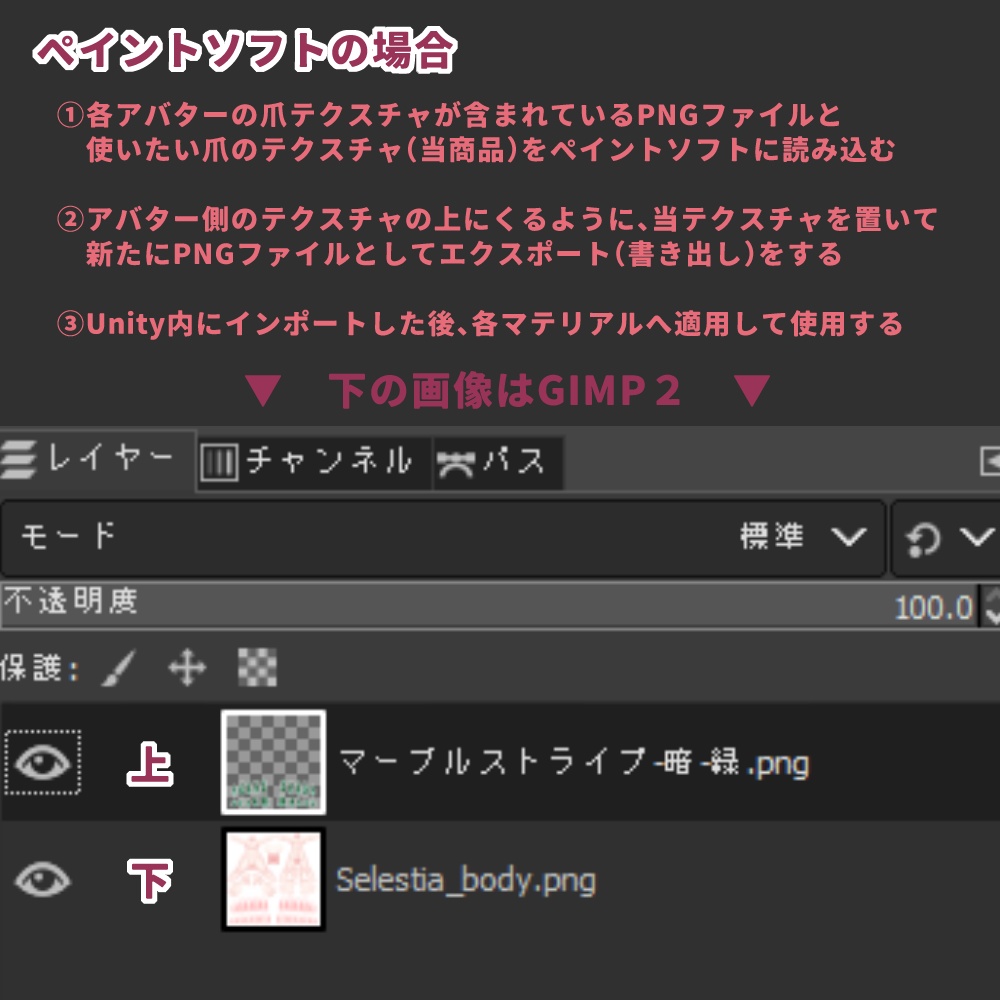Click the Selestia_body.png layer thumbnail
The image size is (1000, 1000).
point(272,880)
